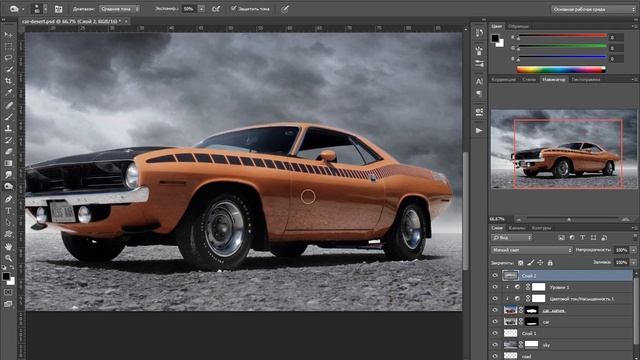Select the Brush tool

coord(8,117)
